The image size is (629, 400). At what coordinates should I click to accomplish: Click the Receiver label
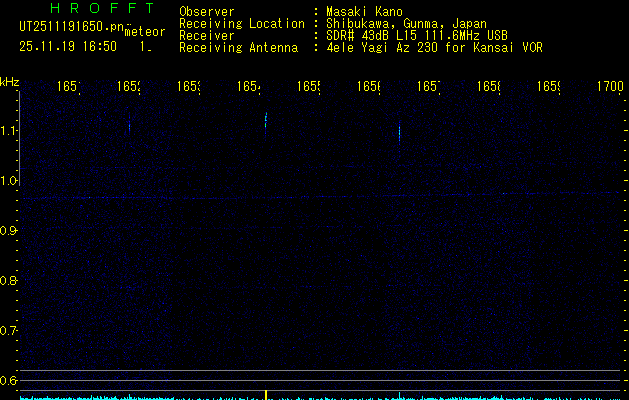coord(207,36)
